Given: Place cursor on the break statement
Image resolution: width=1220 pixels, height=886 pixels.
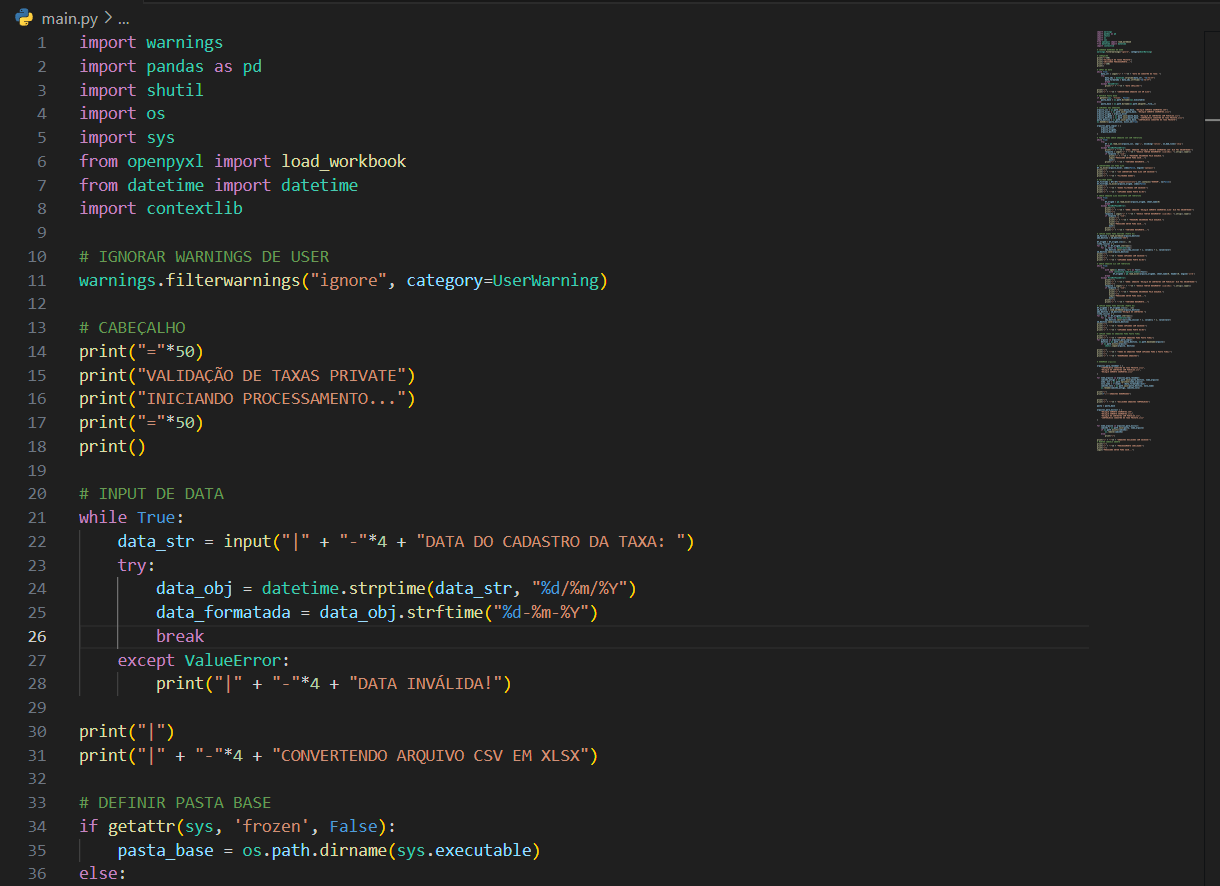Looking at the screenshot, I should point(180,636).
